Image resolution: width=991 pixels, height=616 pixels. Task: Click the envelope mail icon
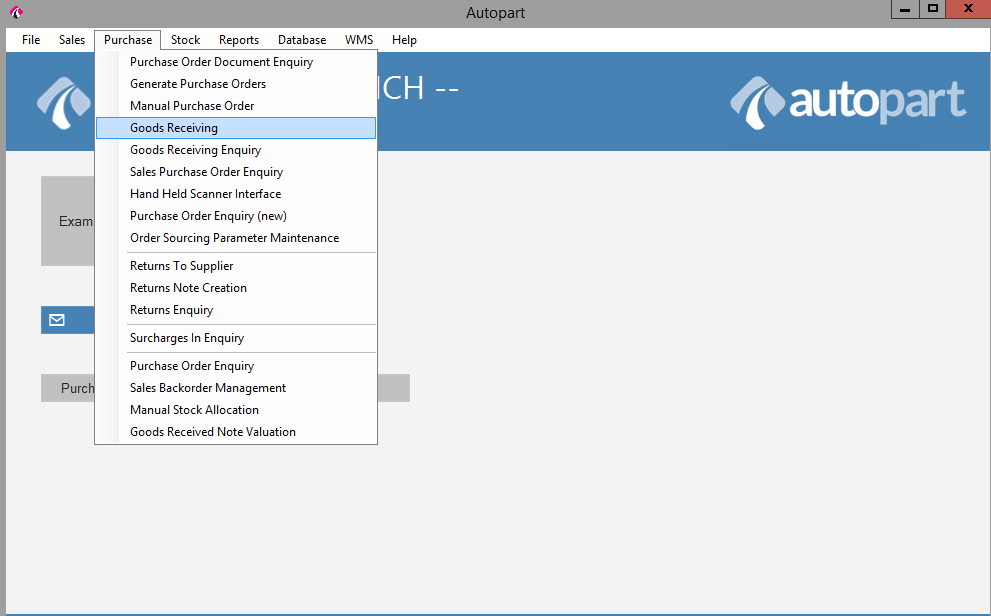point(57,320)
